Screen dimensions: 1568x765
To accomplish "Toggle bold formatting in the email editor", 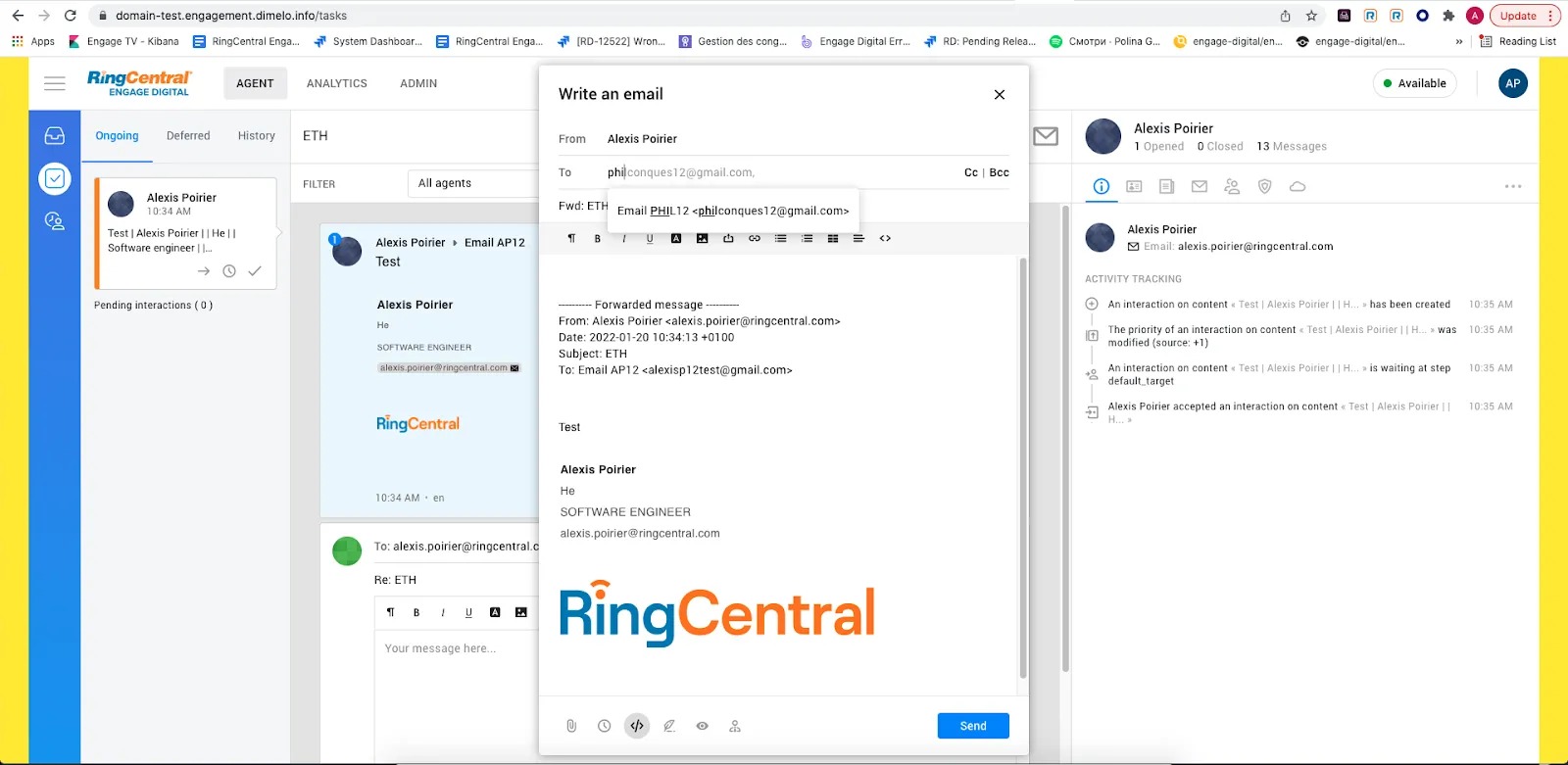I will pyautogui.click(x=598, y=238).
